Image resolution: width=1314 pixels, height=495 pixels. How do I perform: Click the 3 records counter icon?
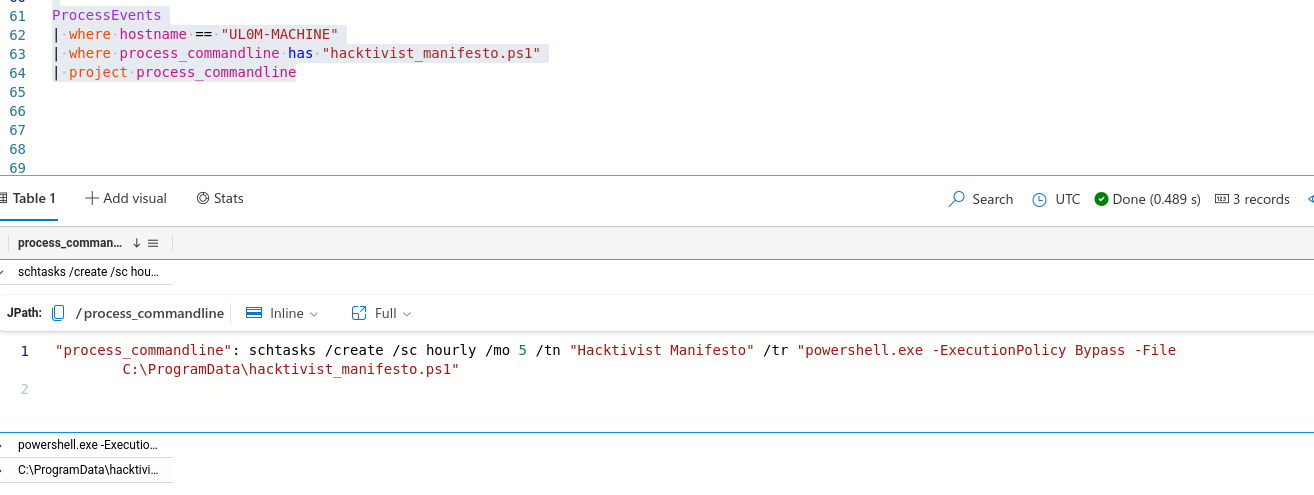(x=1221, y=199)
